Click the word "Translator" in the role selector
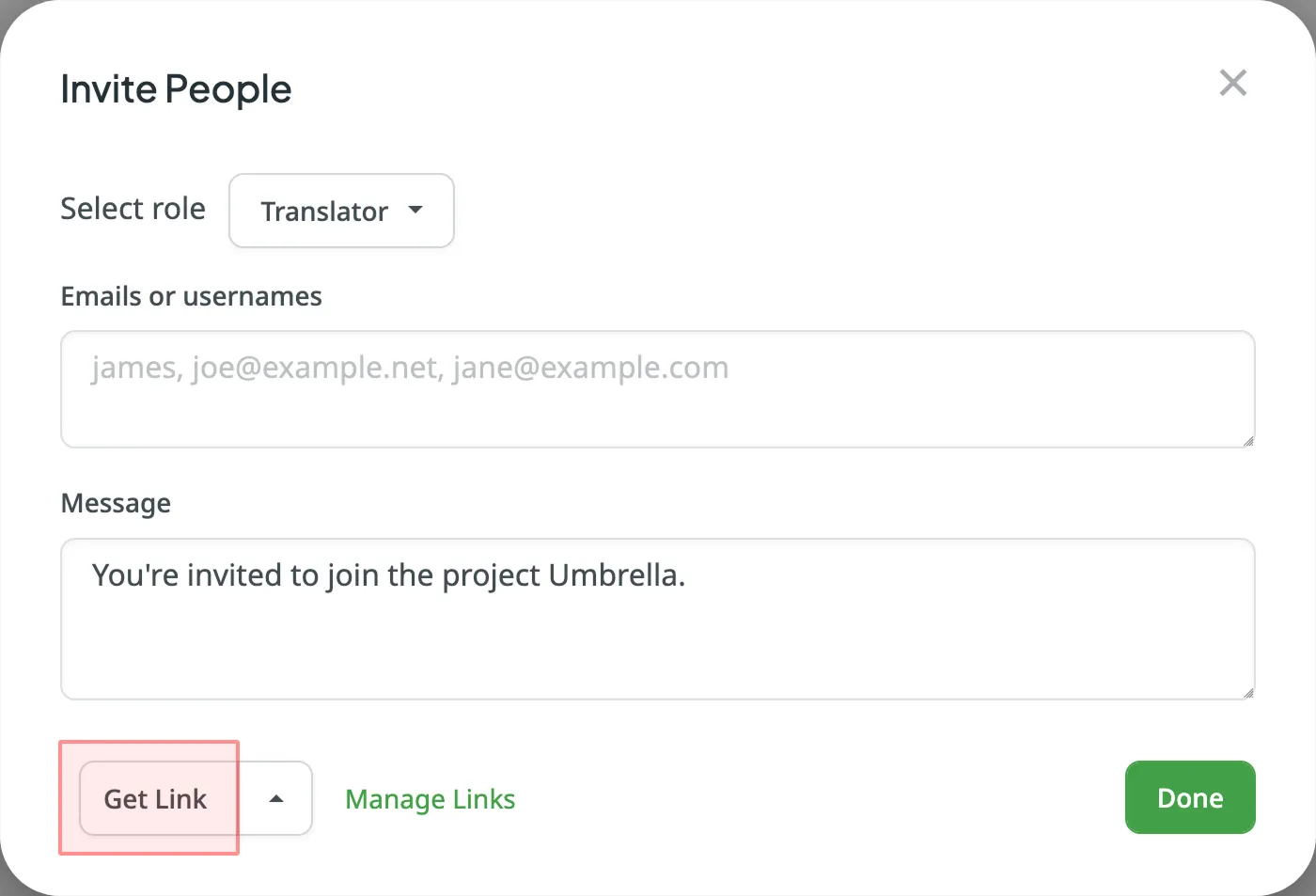 (x=324, y=212)
